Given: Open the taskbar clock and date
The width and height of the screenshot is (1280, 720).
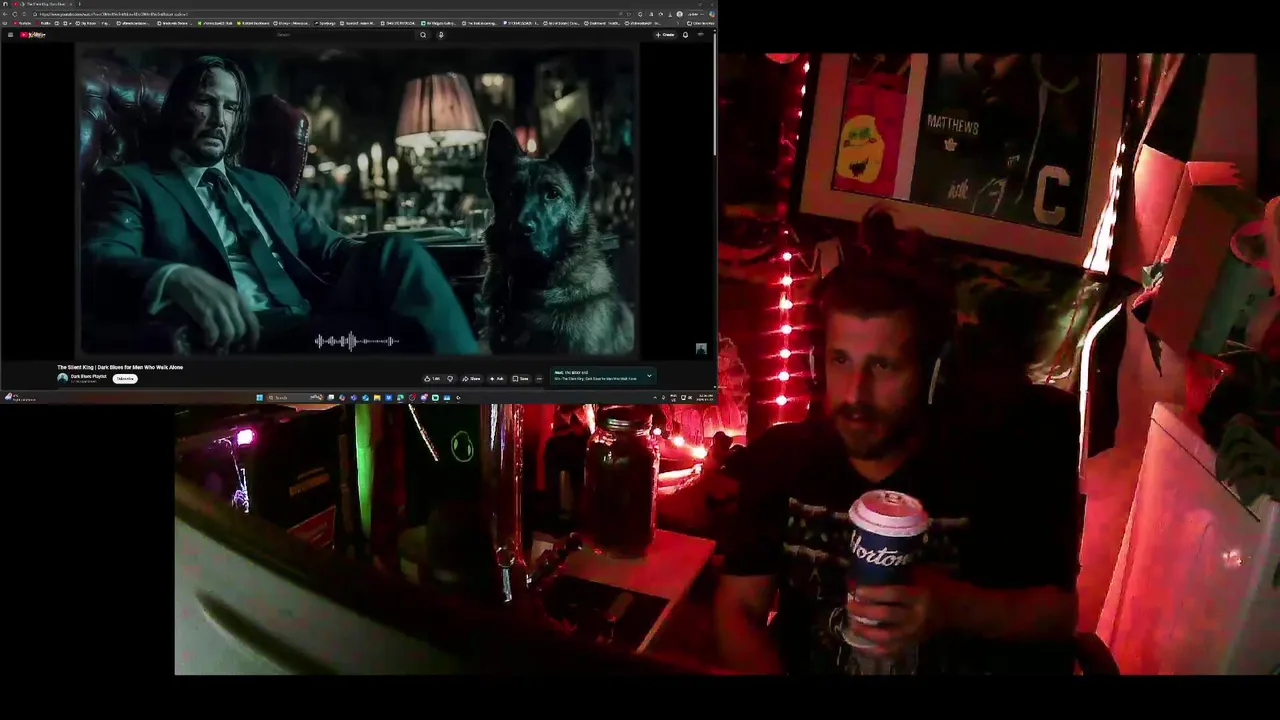Looking at the screenshot, I should (706, 398).
